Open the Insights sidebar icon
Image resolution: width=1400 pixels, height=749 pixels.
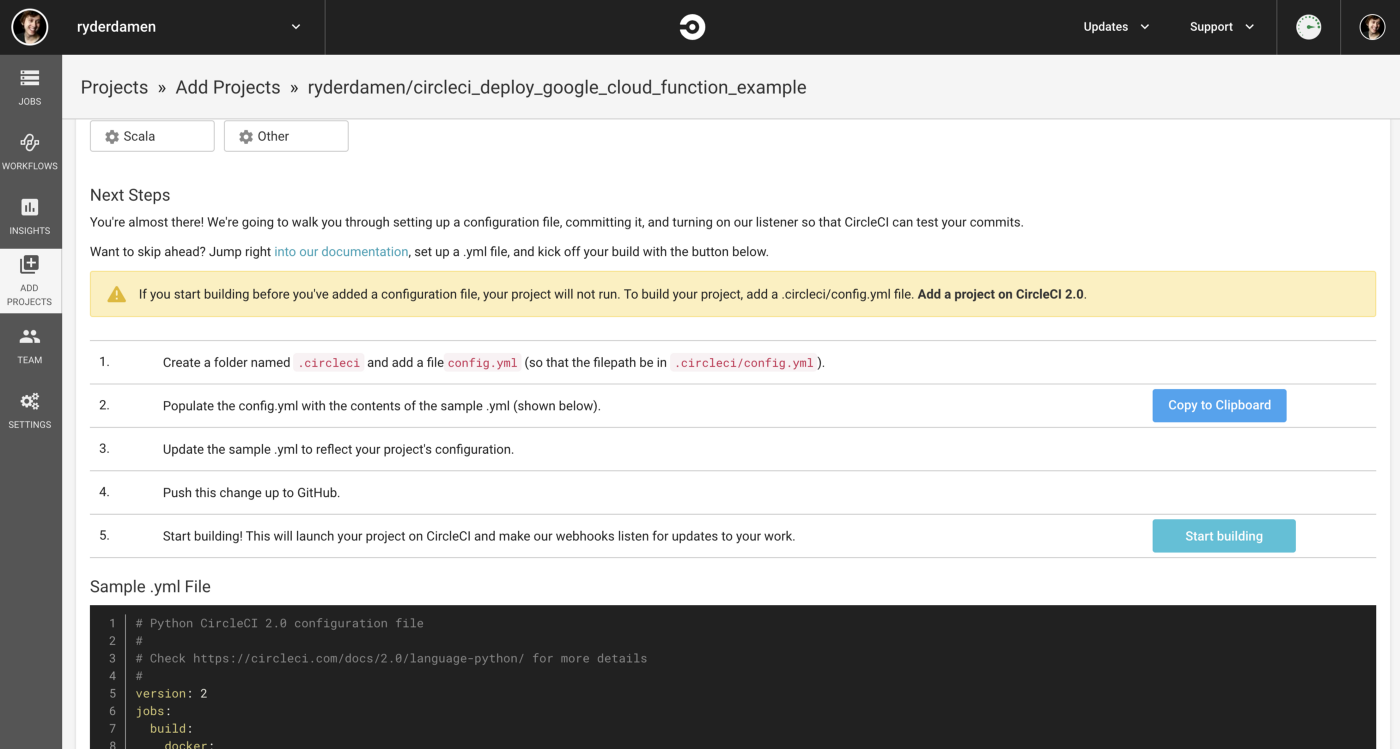30,215
